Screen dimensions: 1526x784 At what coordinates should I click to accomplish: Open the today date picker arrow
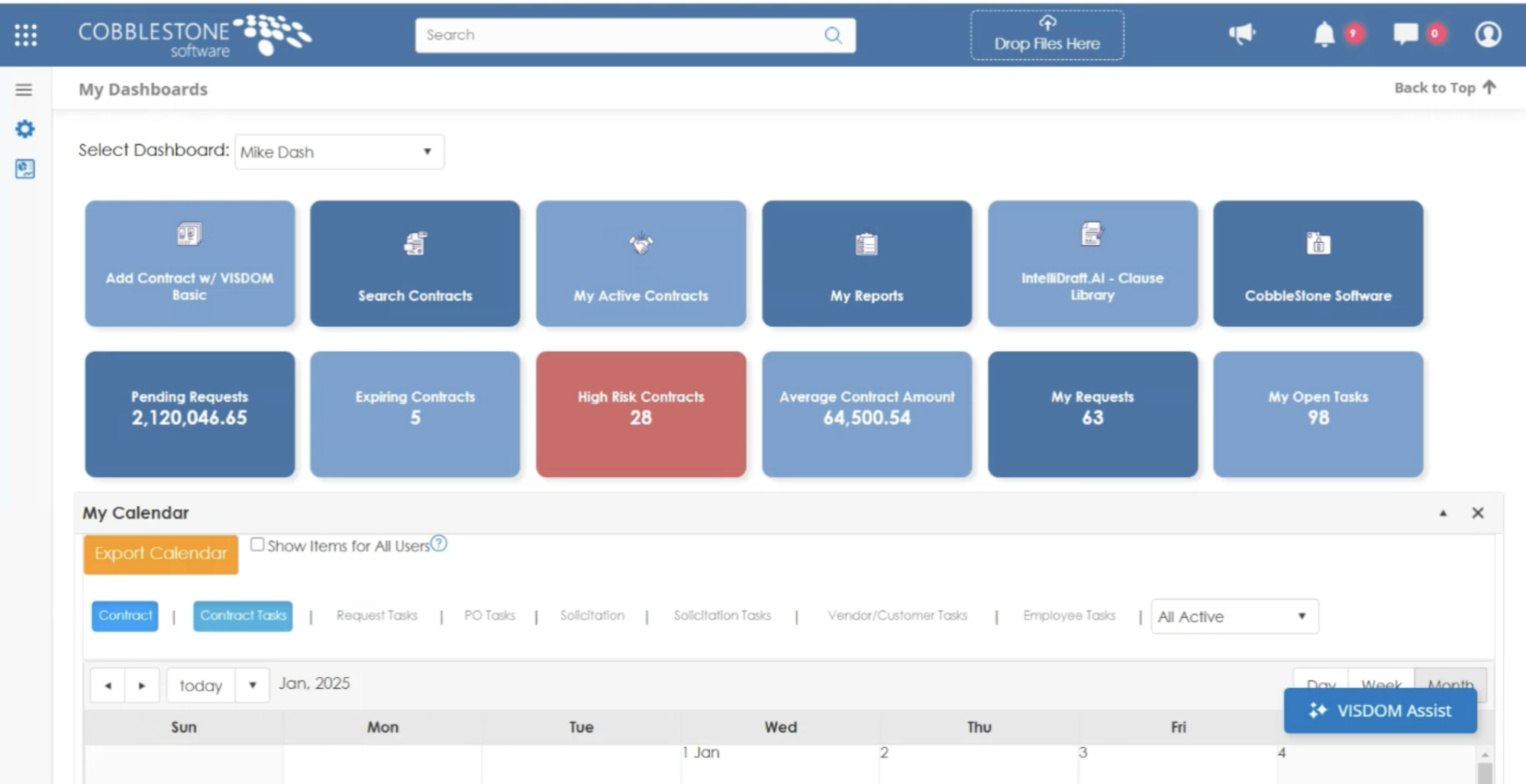point(252,686)
